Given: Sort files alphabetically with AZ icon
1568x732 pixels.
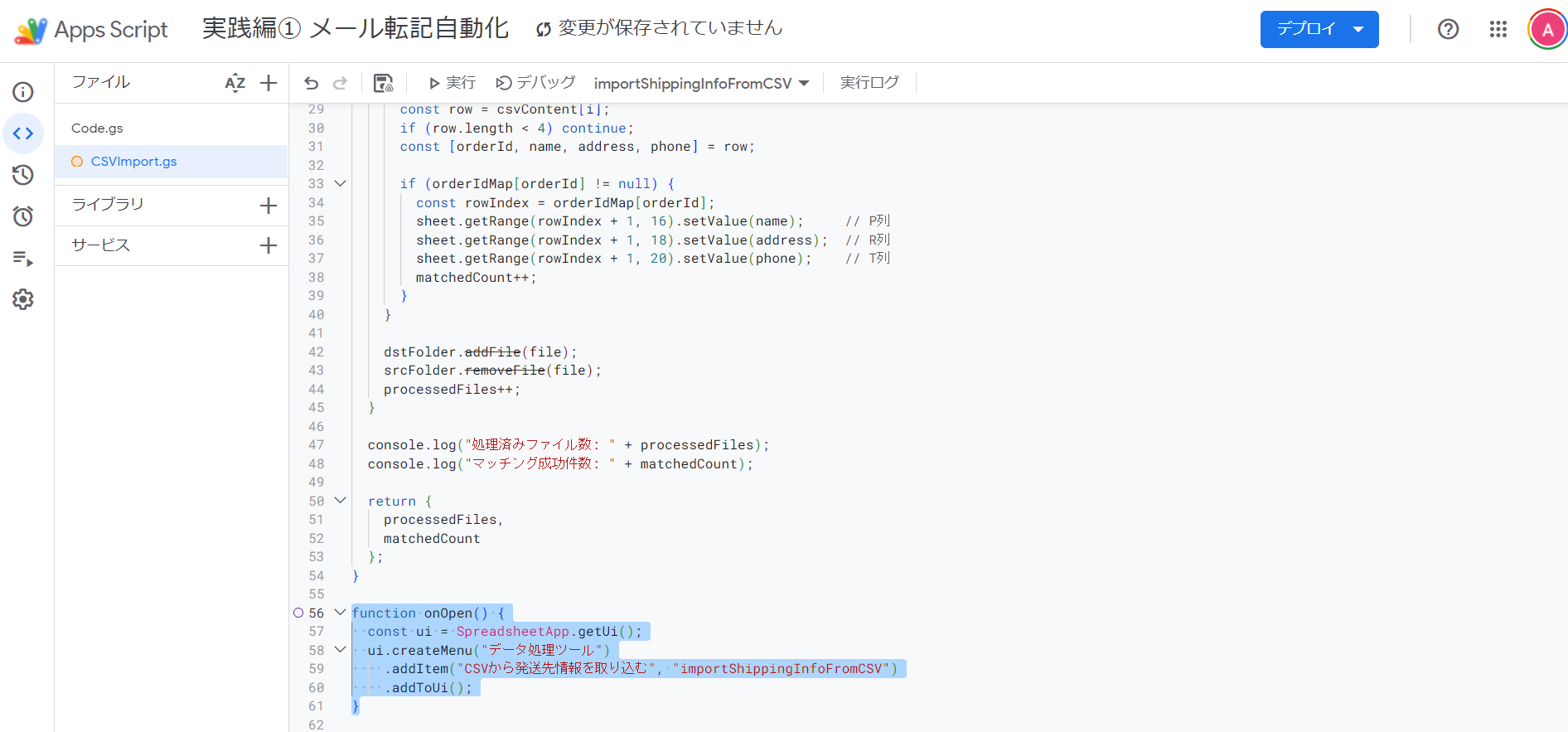Looking at the screenshot, I should point(235,83).
